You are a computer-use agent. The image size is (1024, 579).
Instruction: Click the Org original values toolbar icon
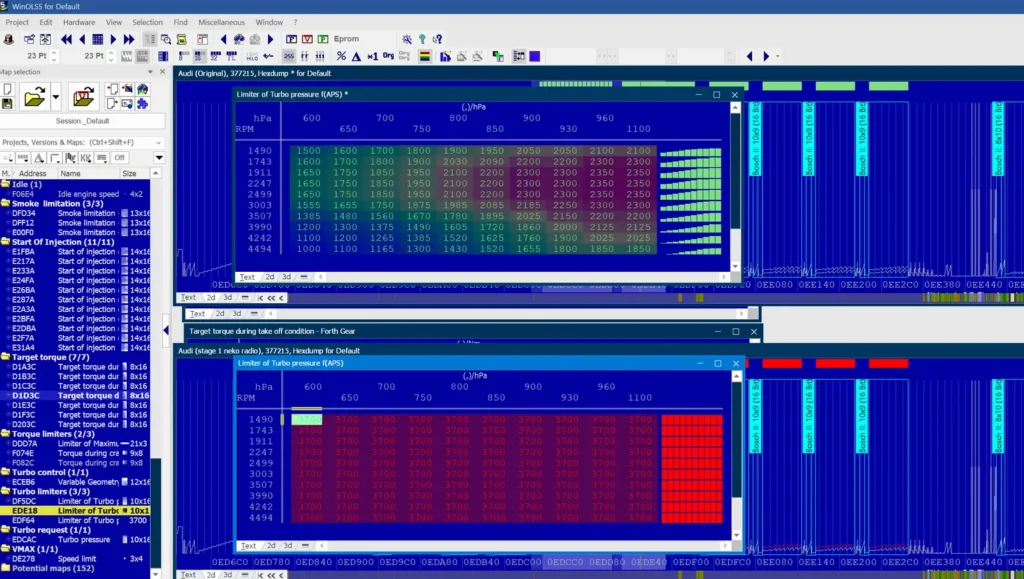coord(389,56)
